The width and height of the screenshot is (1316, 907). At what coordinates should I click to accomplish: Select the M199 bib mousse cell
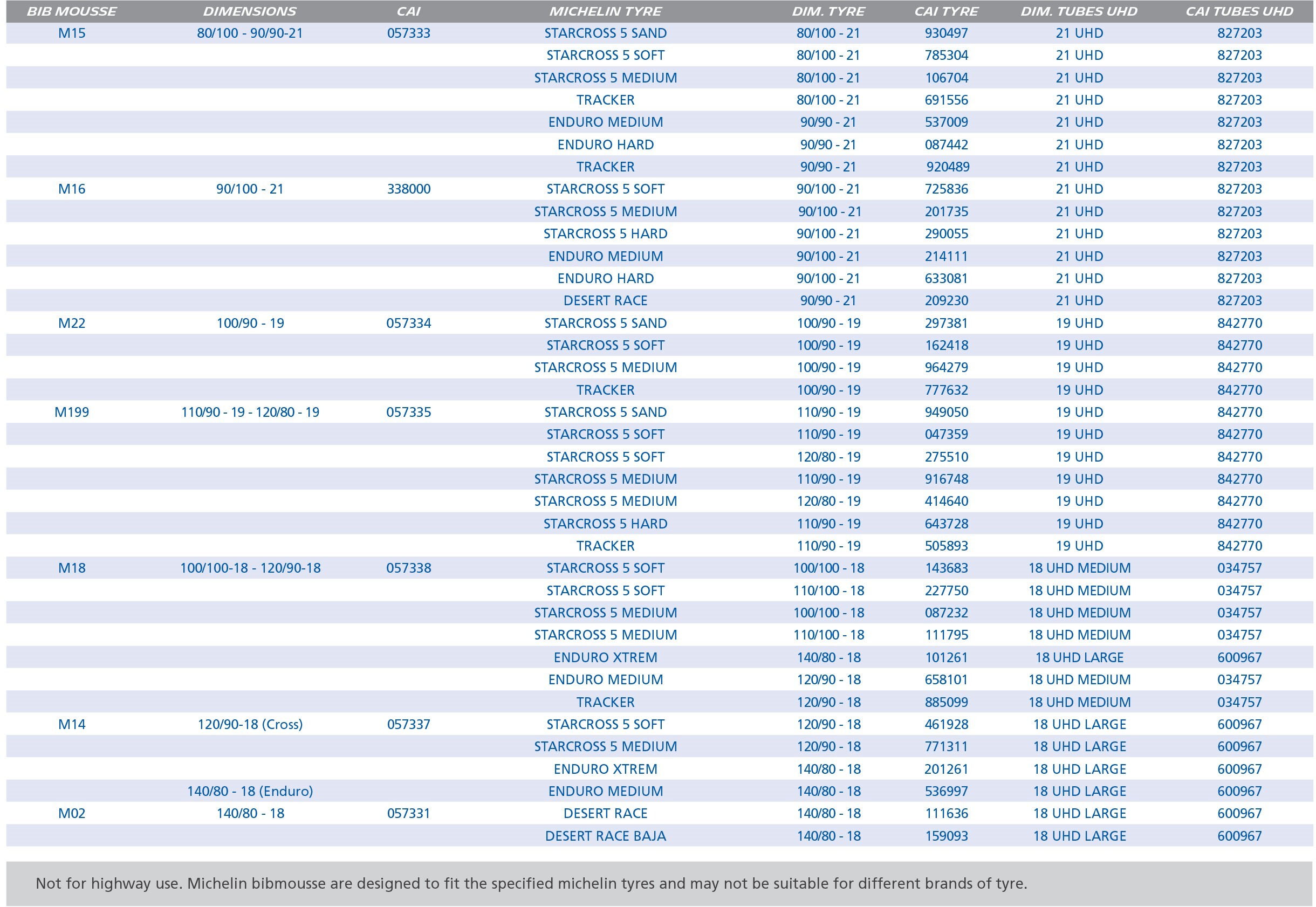point(72,412)
